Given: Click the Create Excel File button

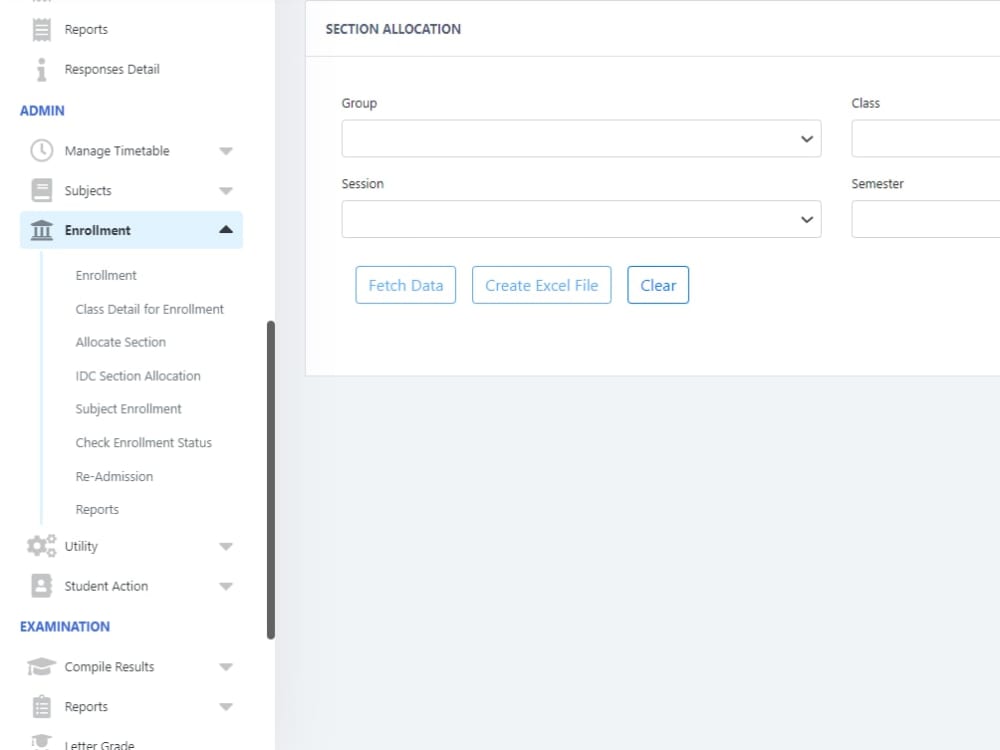Looking at the screenshot, I should pyautogui.click(x=541, y=285).
